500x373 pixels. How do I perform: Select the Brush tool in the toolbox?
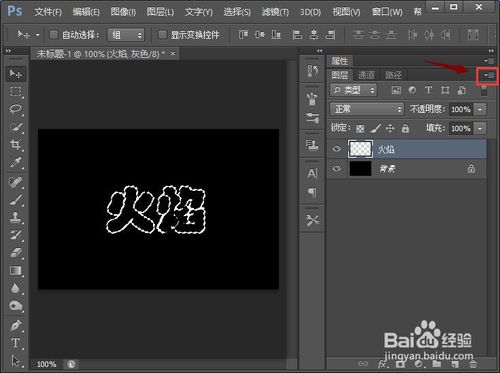coord(15,200)
